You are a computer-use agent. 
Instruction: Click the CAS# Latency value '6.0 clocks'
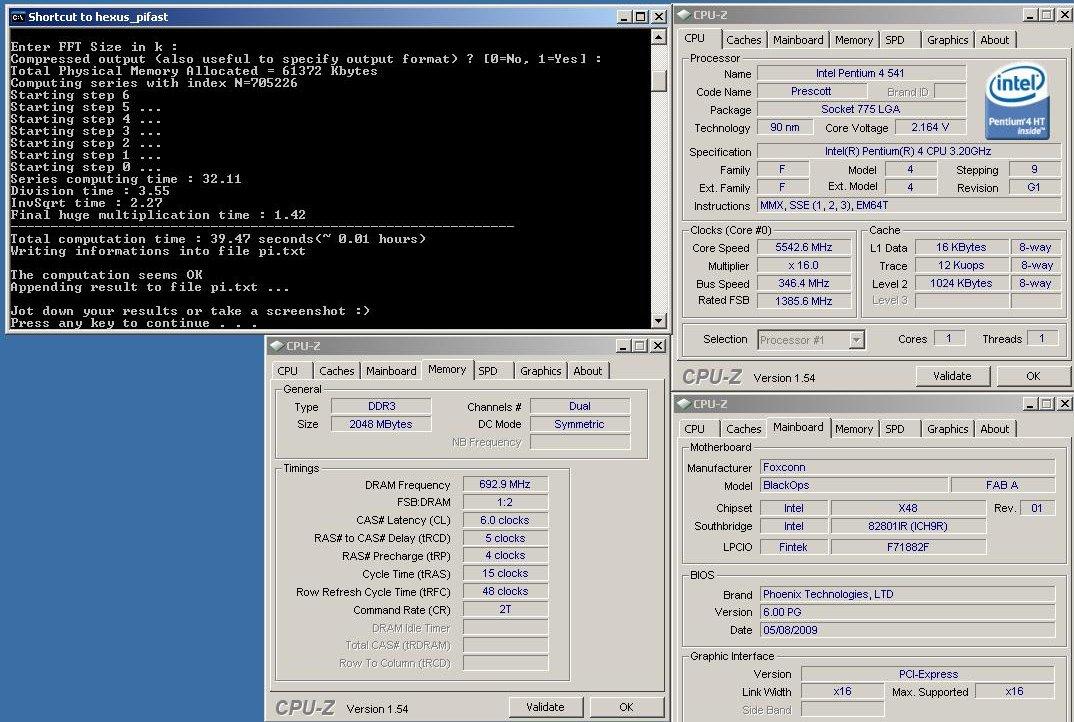click(505, 520)
